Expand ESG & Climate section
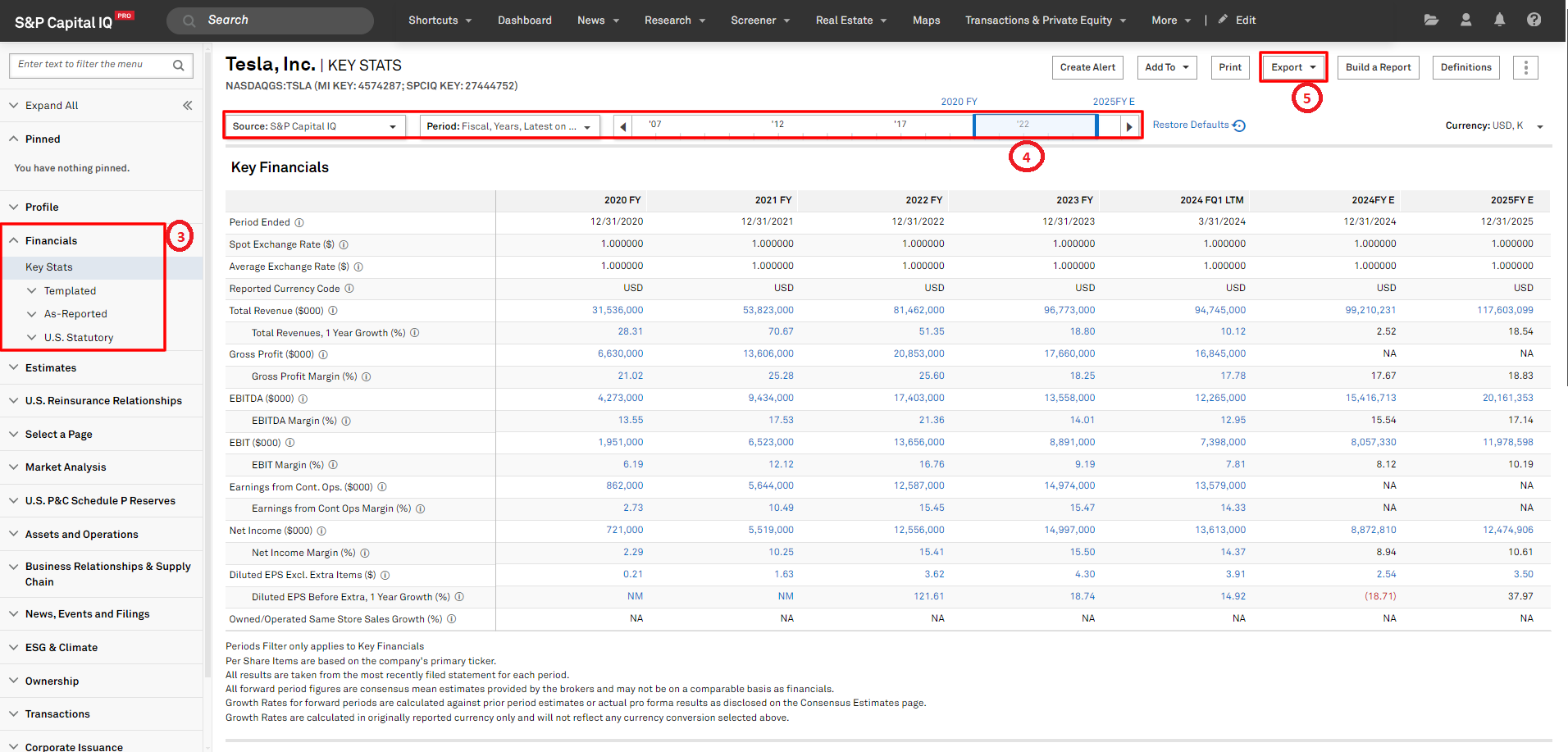This screenshot has height=752, width=1568. [14, 647]
